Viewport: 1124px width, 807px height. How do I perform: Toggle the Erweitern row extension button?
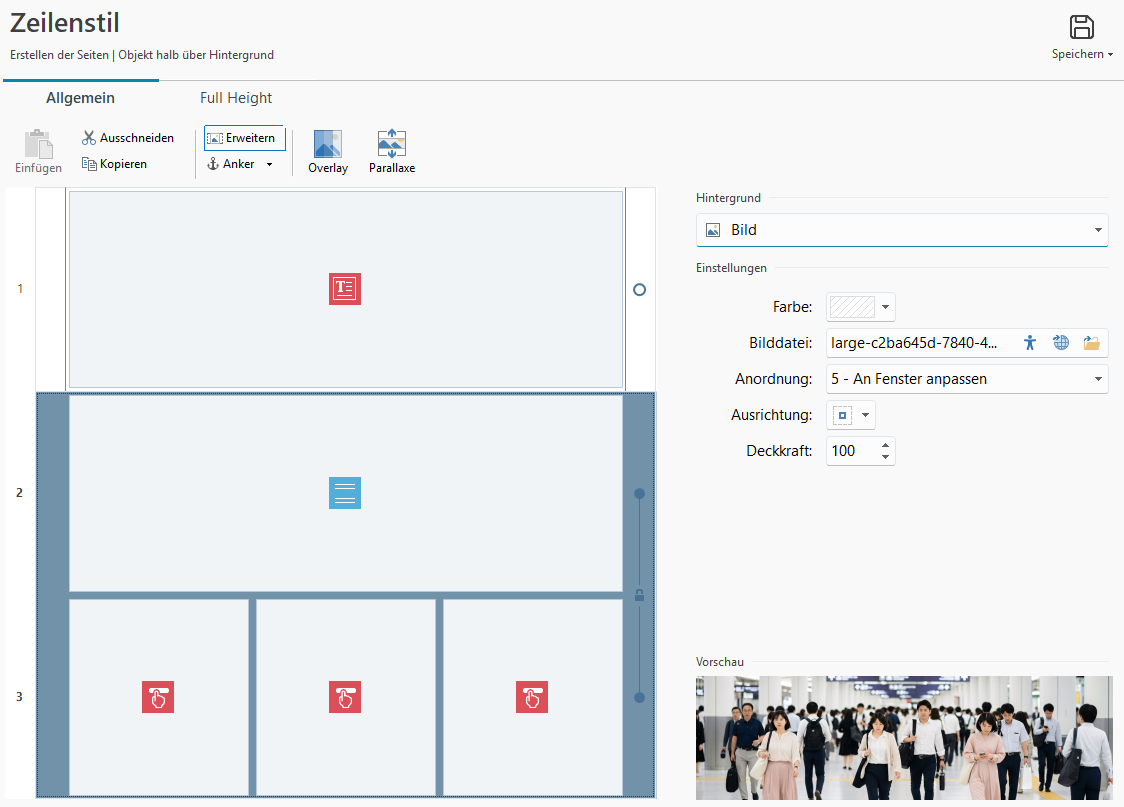point(244,138)
